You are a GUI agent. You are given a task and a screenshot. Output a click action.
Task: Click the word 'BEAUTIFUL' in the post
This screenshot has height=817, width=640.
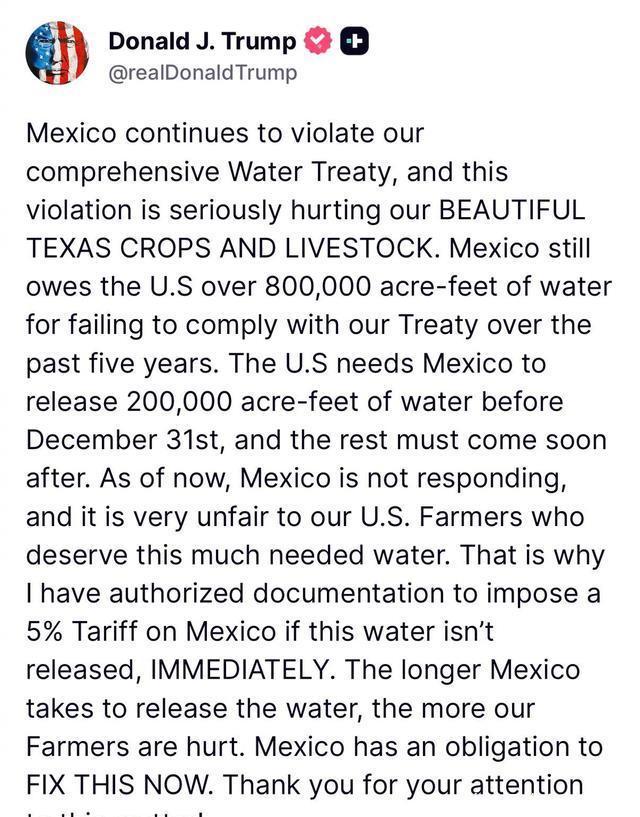512,211
